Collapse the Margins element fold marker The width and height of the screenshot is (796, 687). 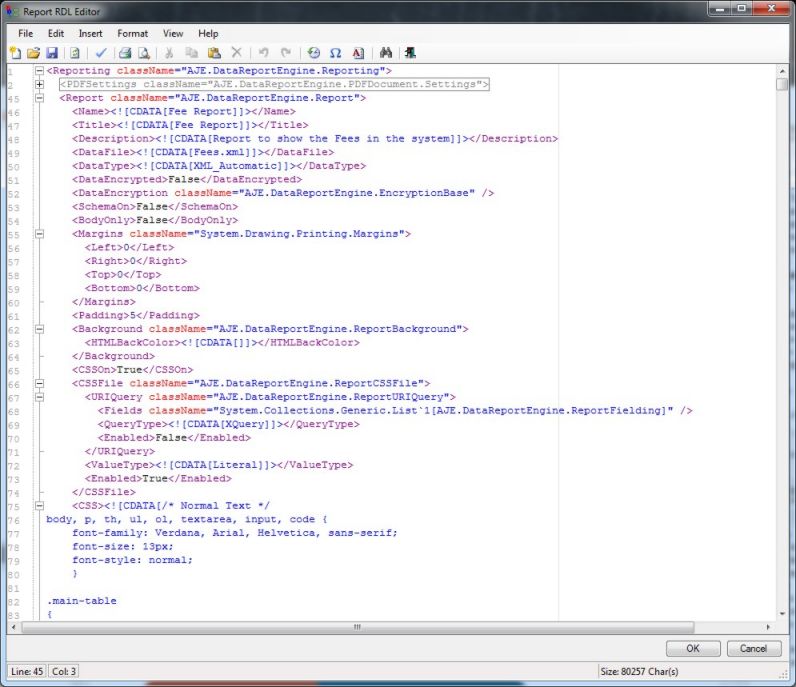[x=39, y=234]
